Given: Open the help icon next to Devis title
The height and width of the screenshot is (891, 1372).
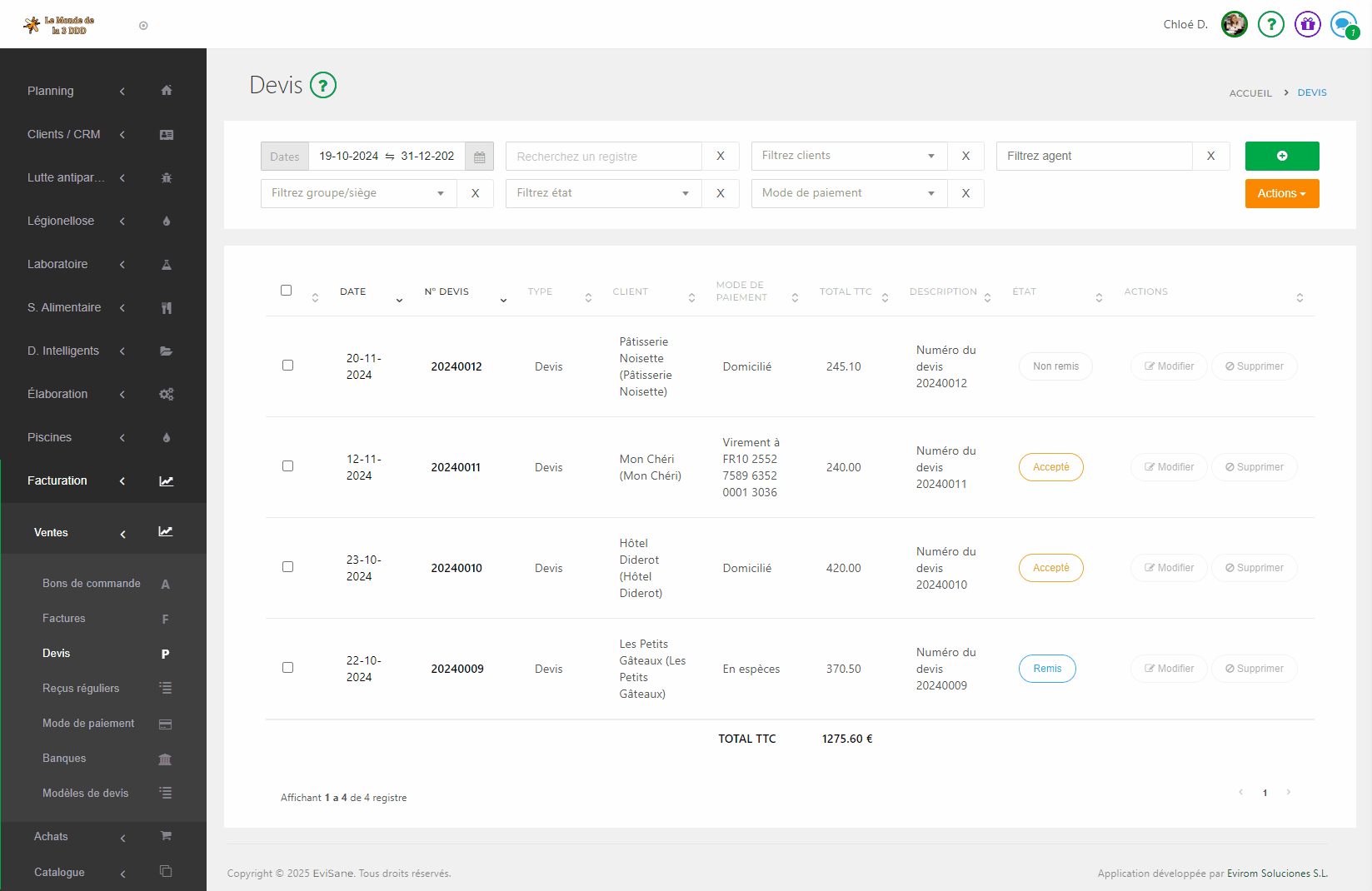Looking at the screenshot, I should coord(323,85).
